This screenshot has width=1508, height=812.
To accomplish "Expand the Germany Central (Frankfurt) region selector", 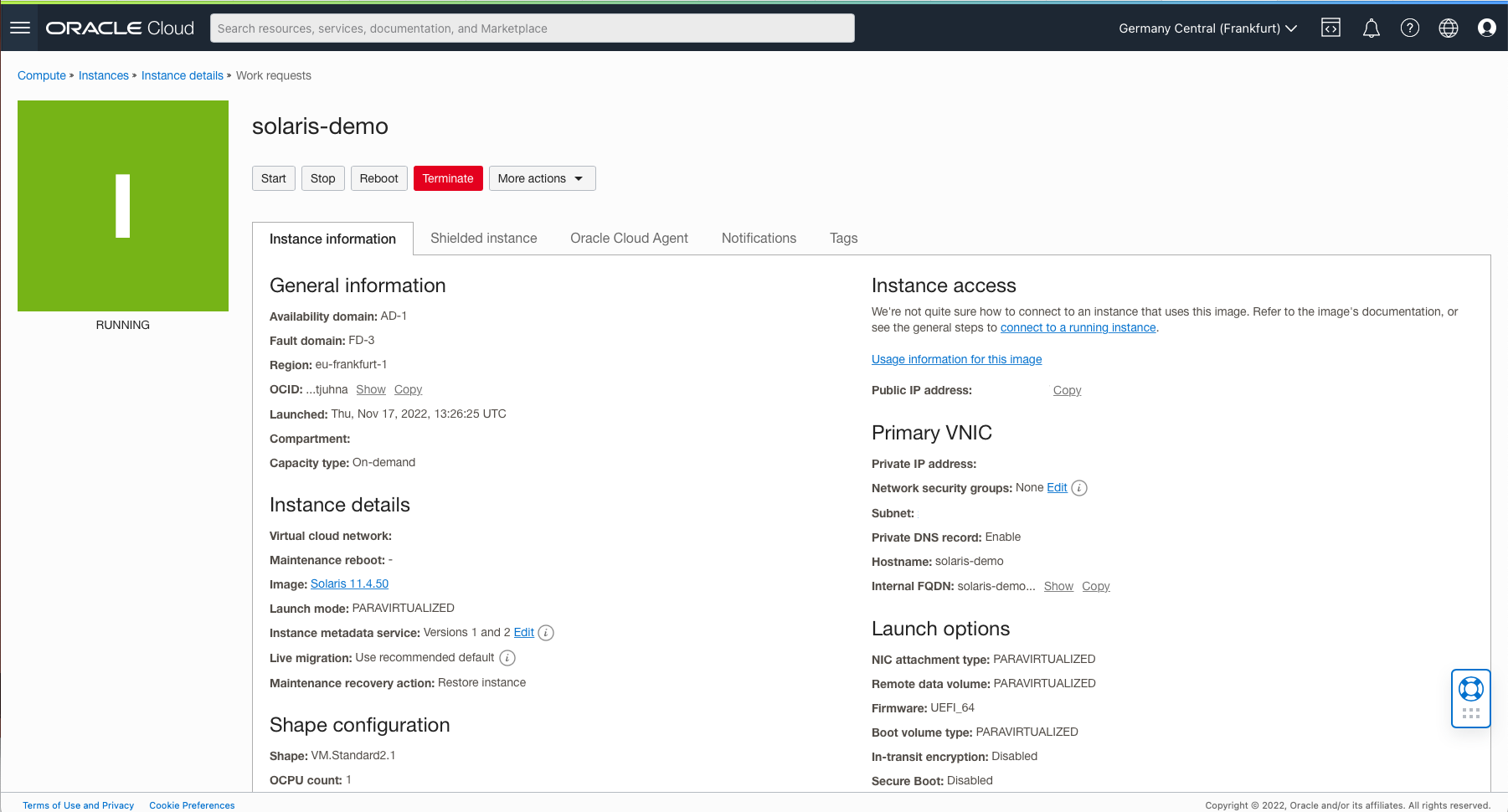I will 1207,28.
